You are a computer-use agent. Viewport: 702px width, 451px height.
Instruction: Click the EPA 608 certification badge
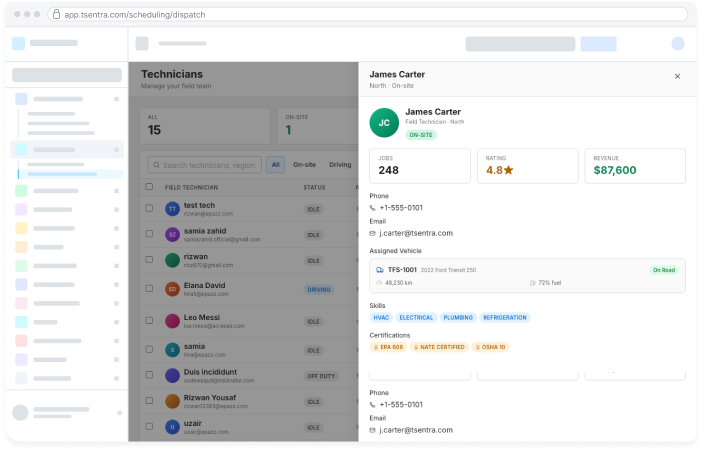pyautogui.click(x=388, y=347)
